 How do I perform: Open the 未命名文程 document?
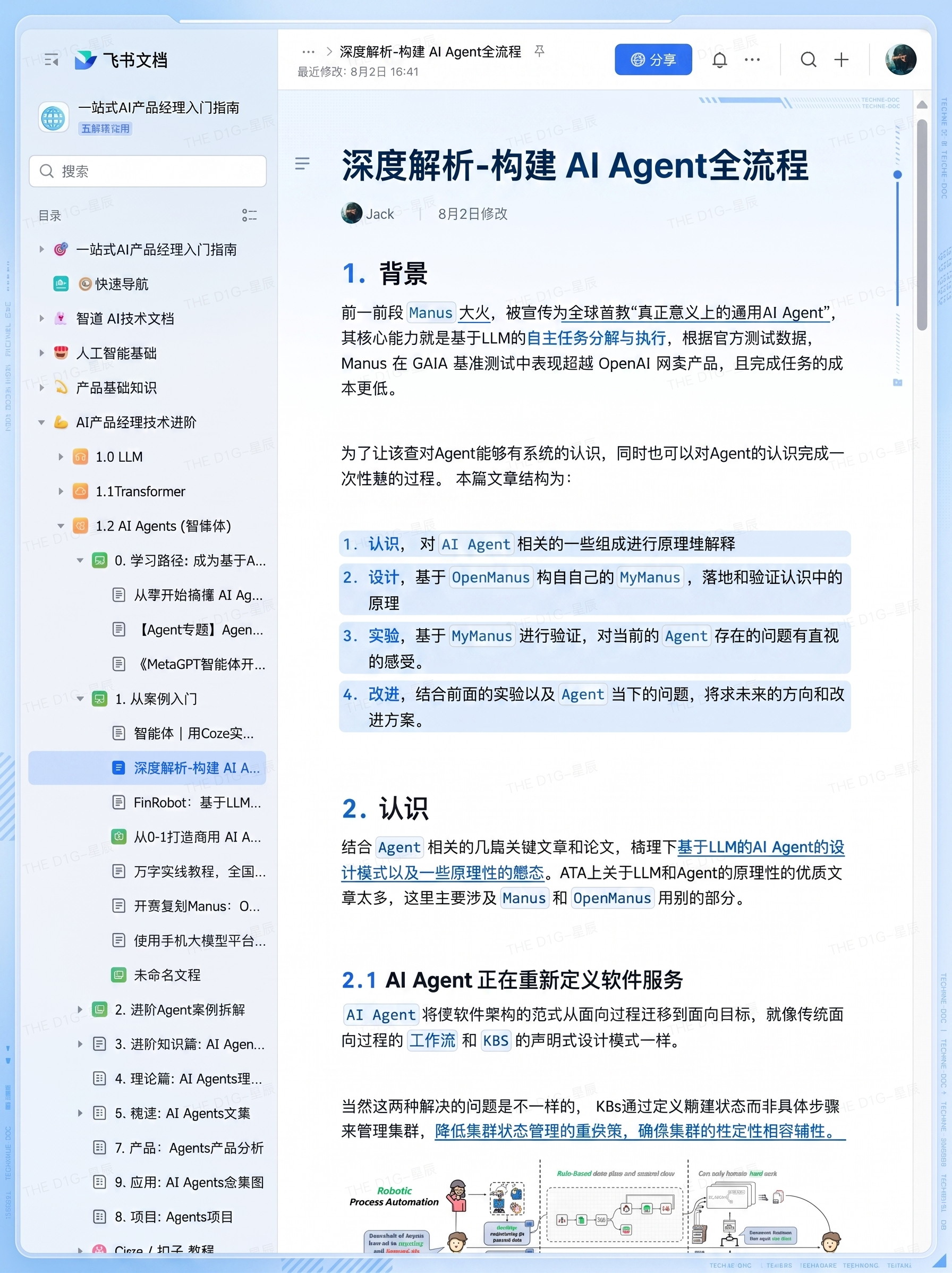(167, 974)
